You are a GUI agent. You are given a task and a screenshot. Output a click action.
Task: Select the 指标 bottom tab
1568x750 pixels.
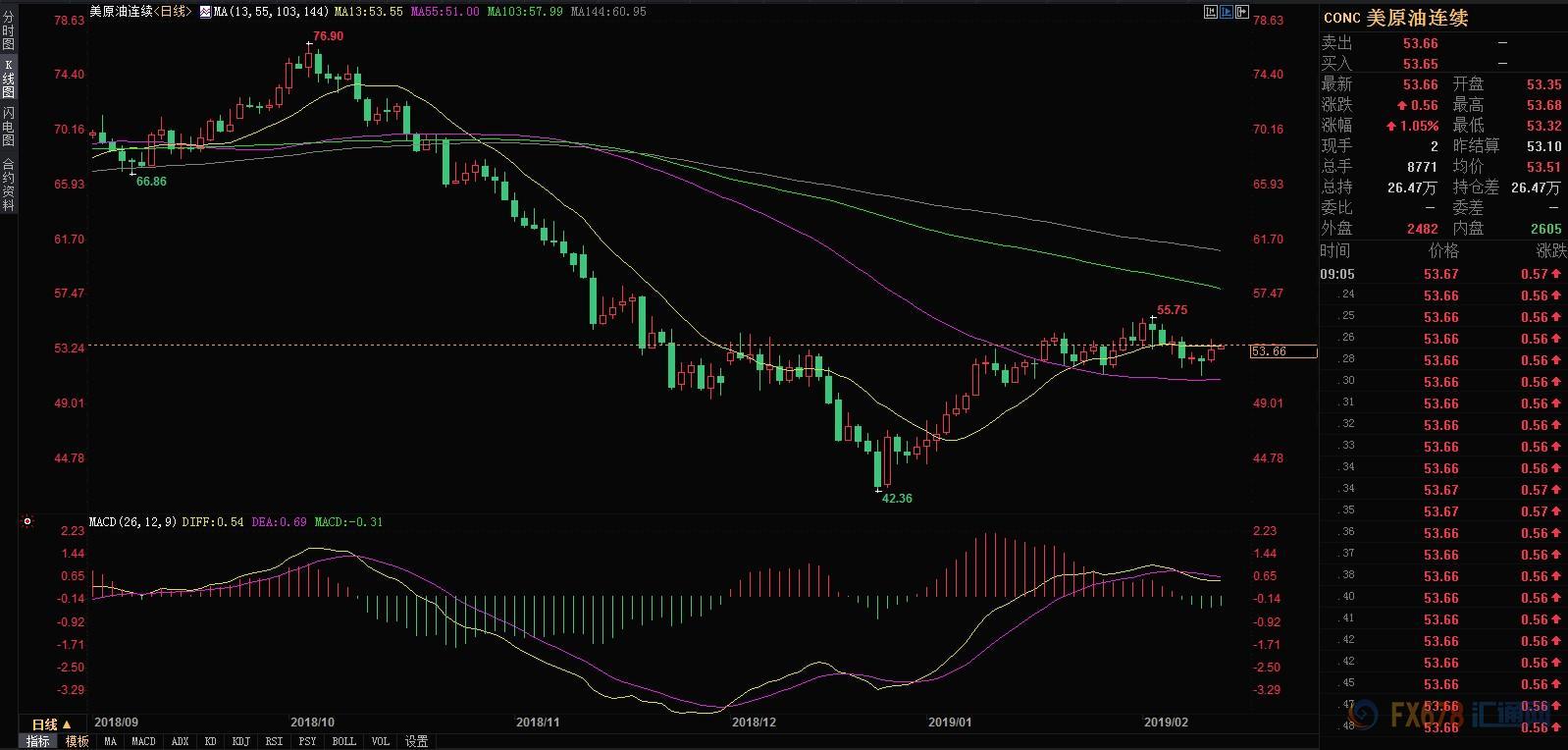38,741
